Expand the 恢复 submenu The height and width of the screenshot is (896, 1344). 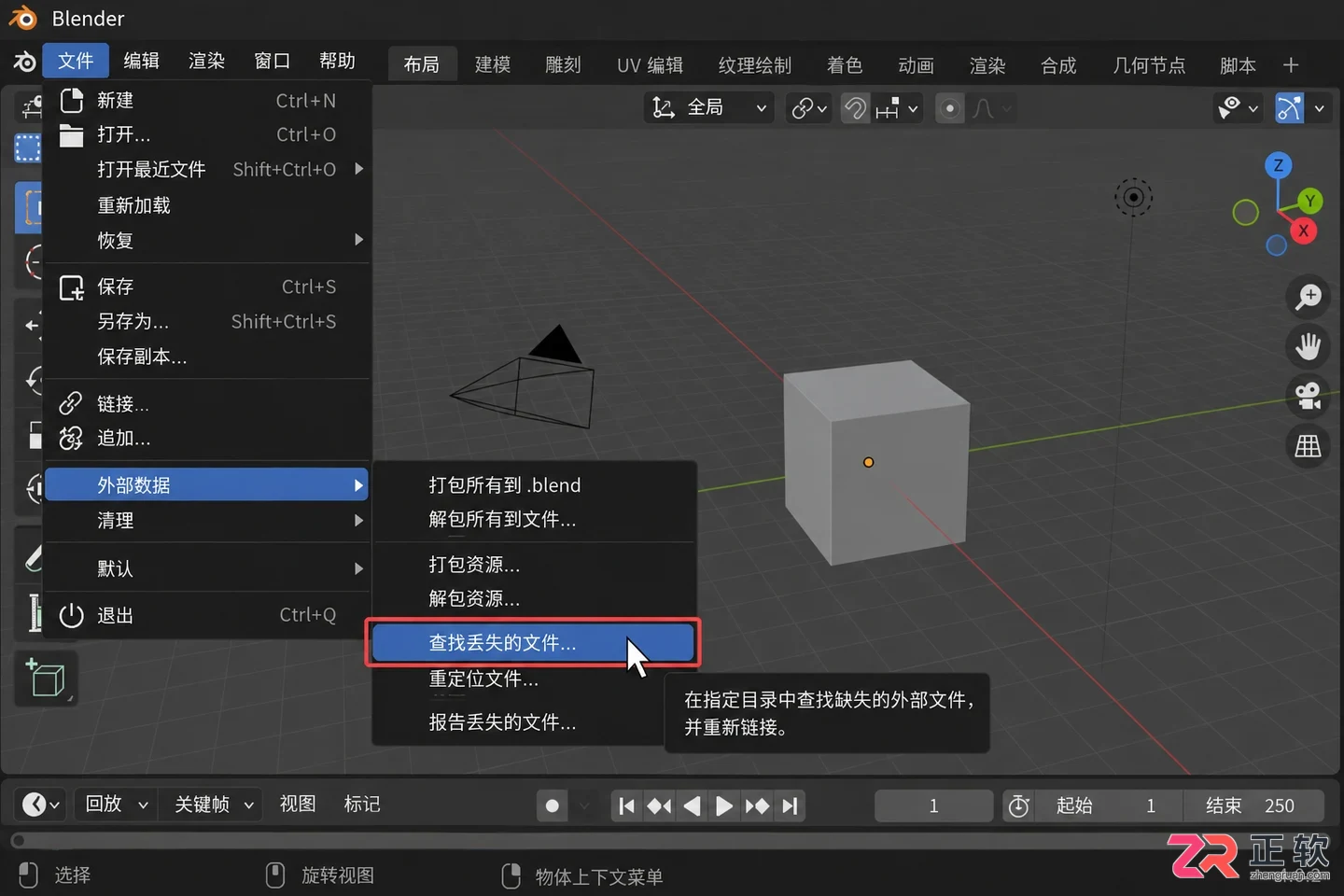207,240
